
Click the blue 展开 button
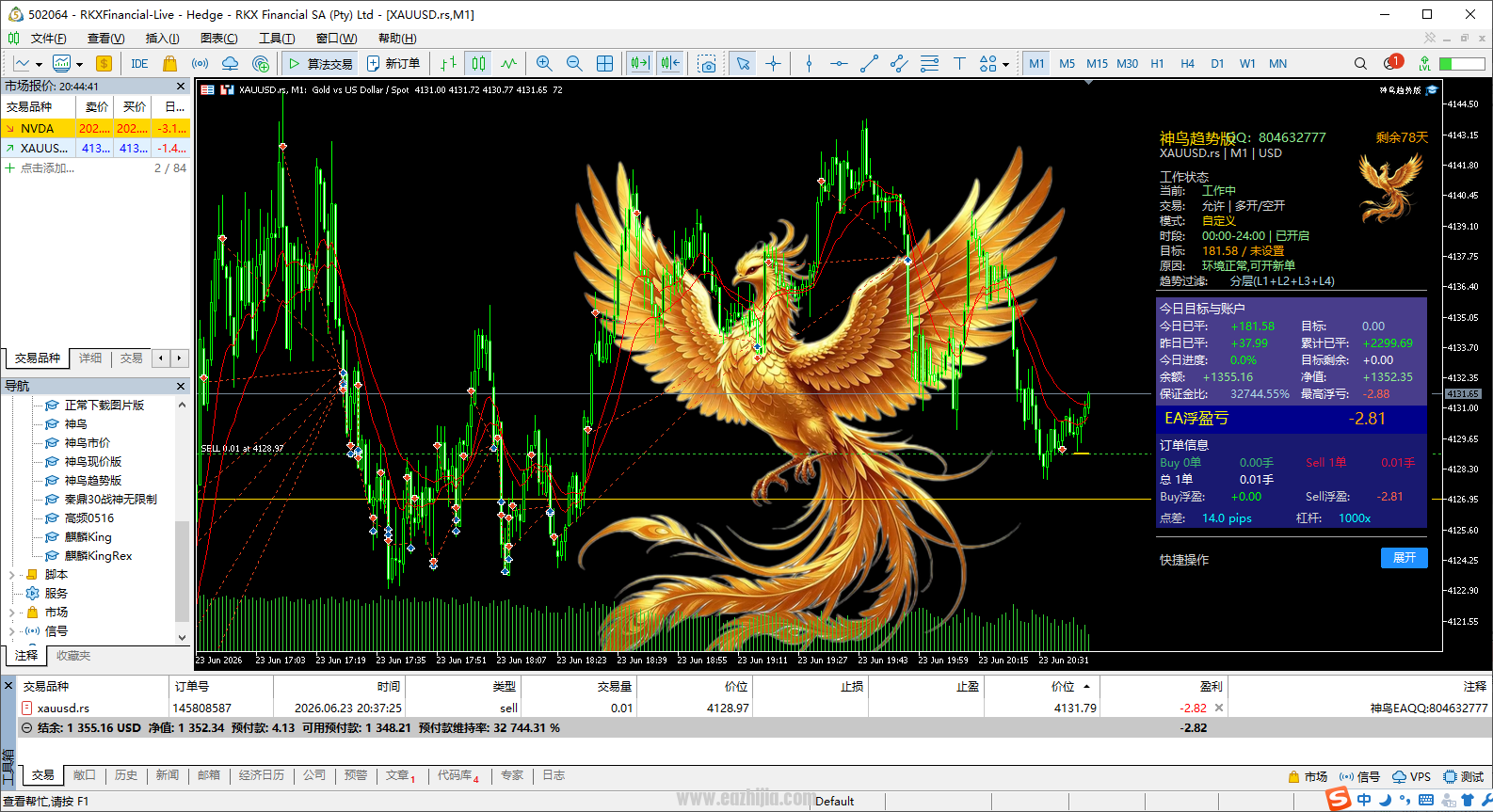point(1405,558)
